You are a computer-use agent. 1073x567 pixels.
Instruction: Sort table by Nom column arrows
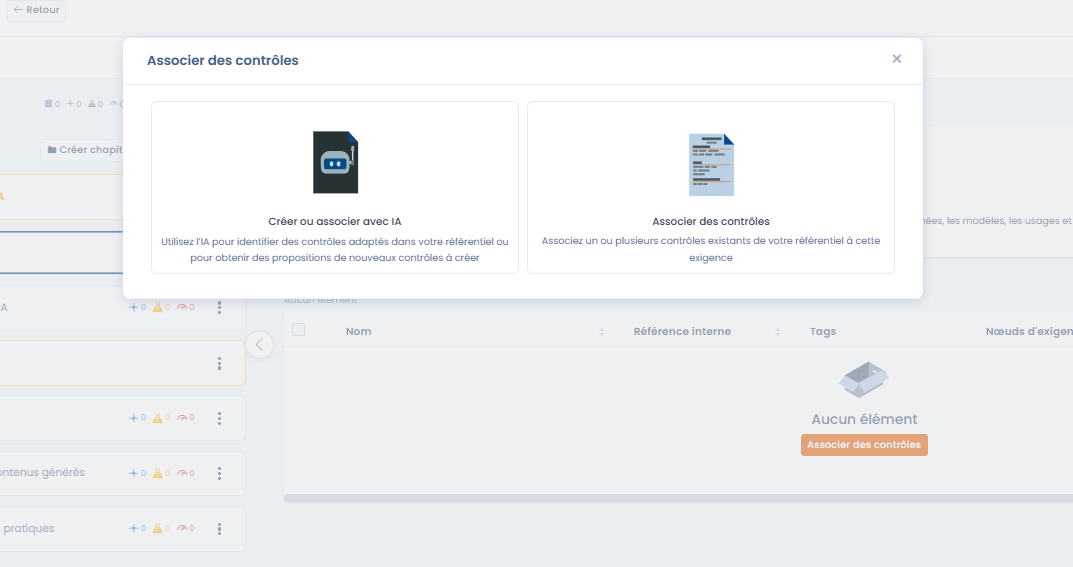tap(602, 332)
